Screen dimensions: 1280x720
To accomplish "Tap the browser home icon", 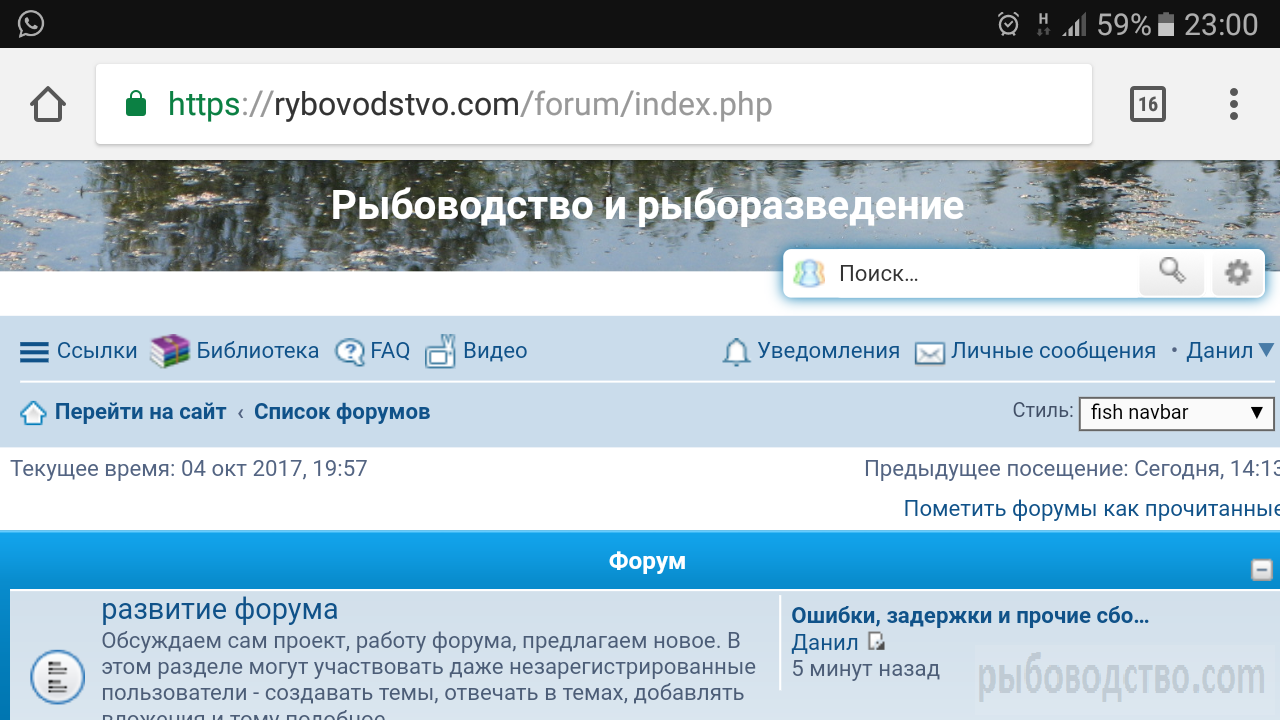I will coord(48,104).
